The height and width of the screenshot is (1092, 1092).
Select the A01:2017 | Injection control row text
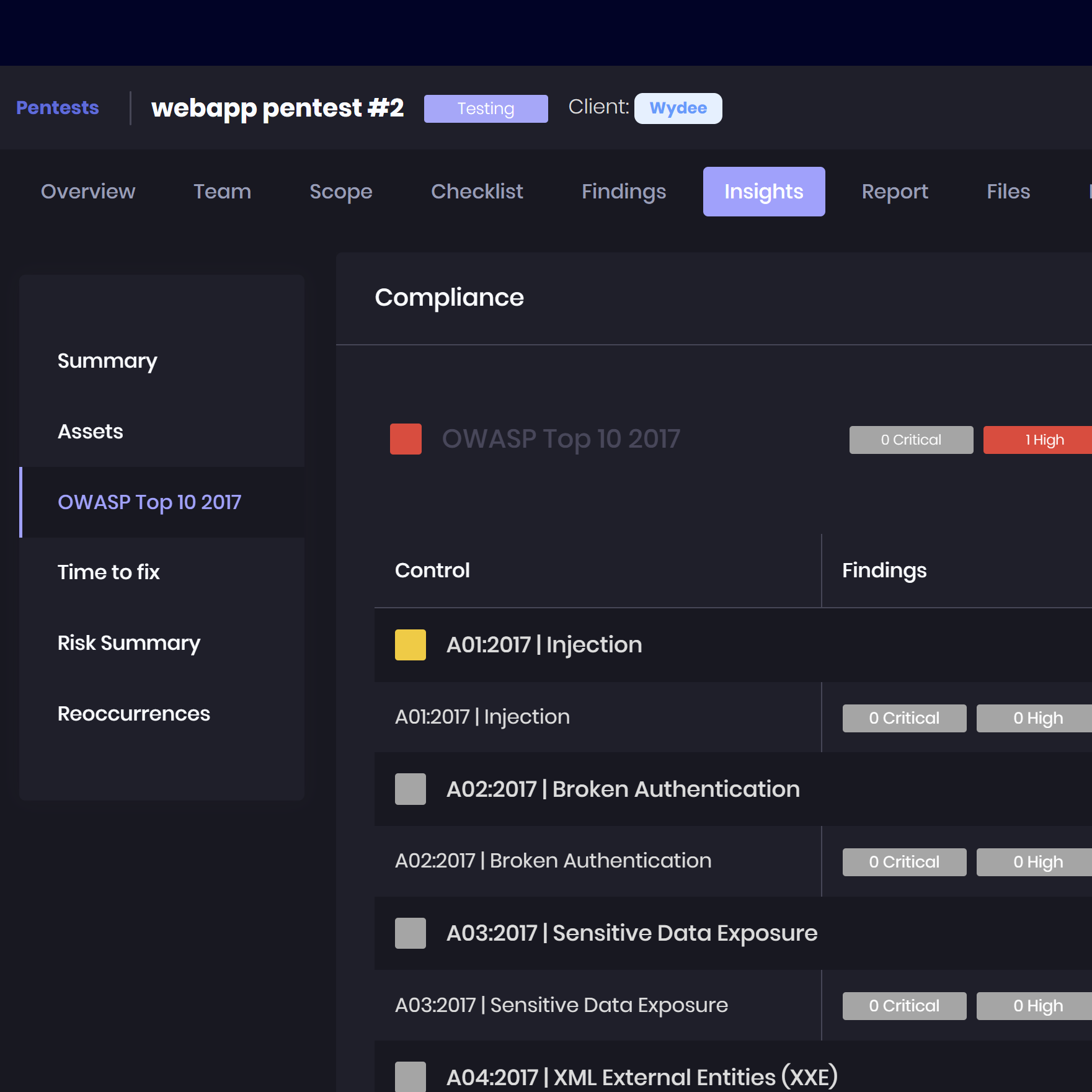coord(482,717)
